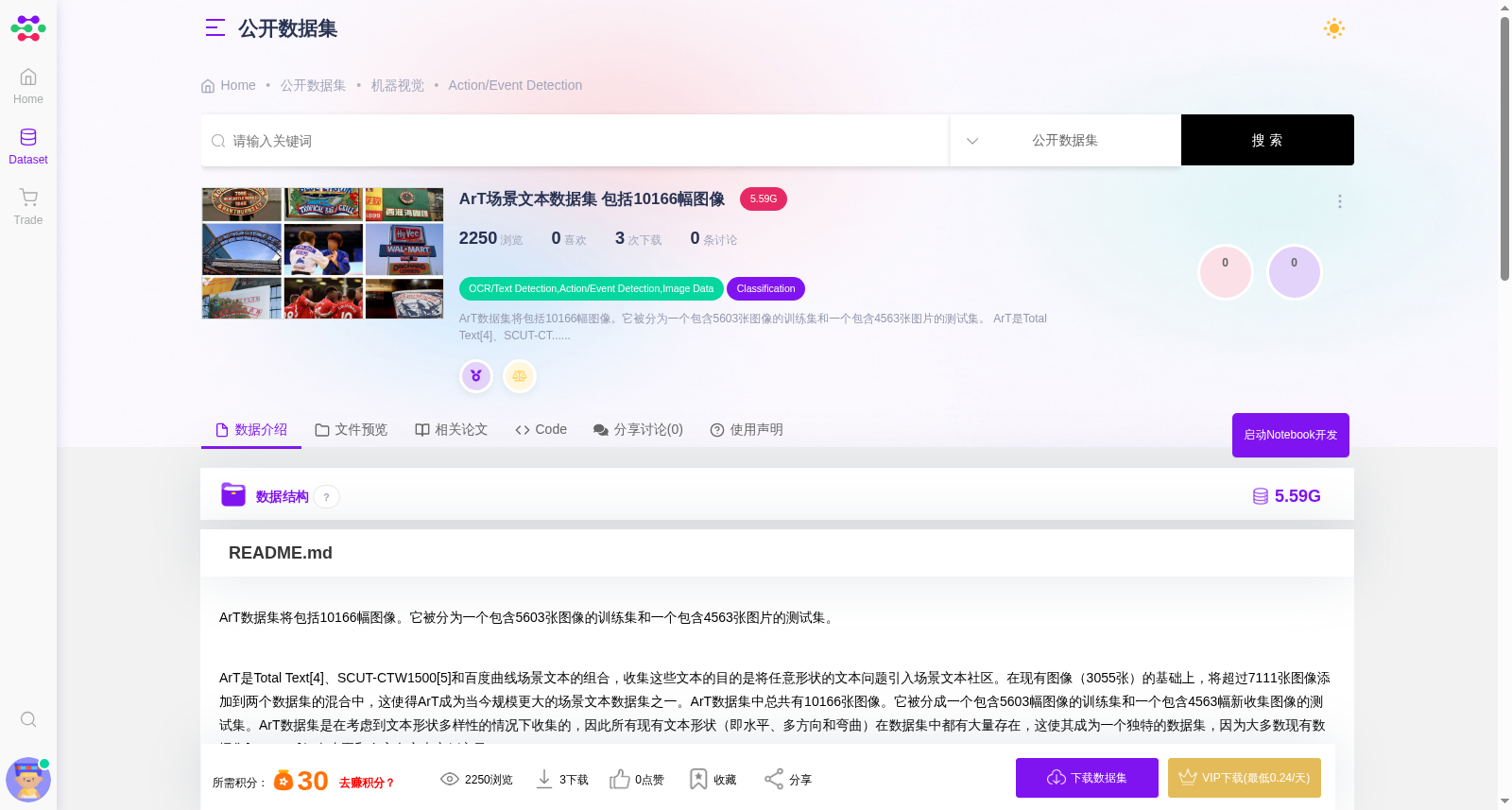
Task: Click the purple medal badge icon
Action: click(476, 376)
